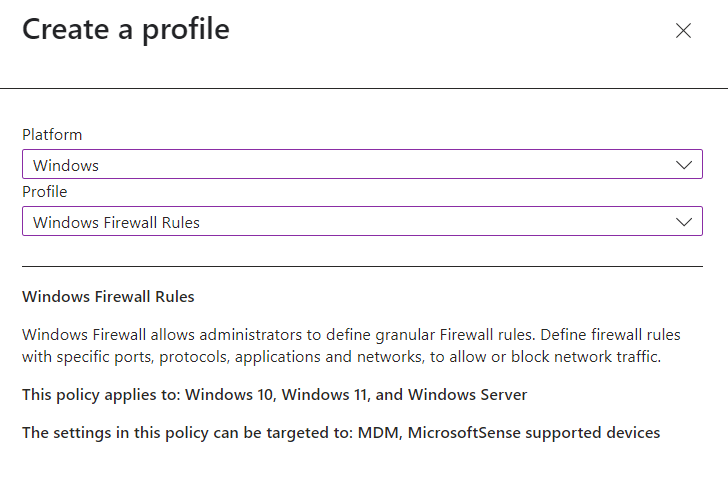Click 'Windows Firewall Rules' text in Profile field
This screenshot has height=495, width=728.
pyautogui.click(x=116, y=223)
